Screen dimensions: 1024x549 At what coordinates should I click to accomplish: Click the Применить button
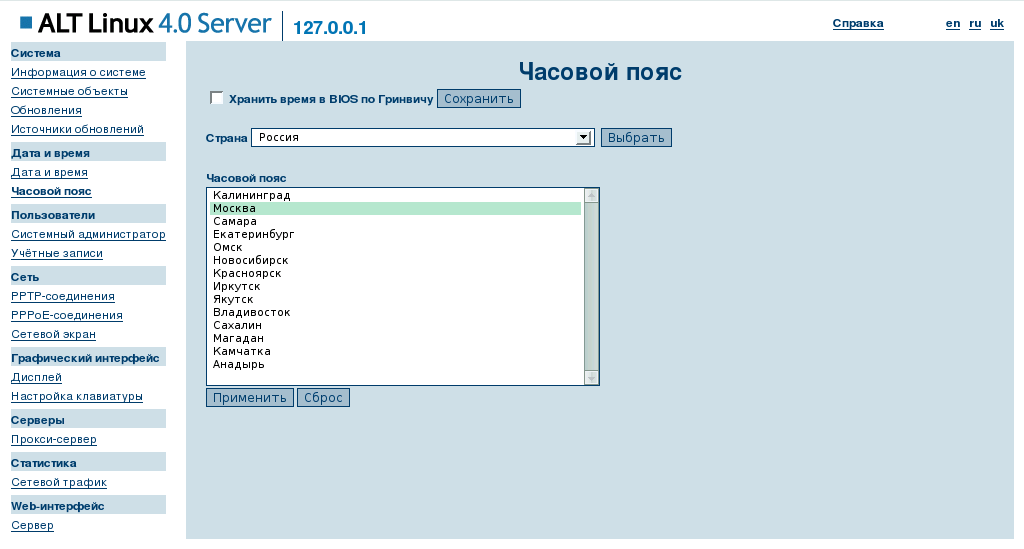250,398
